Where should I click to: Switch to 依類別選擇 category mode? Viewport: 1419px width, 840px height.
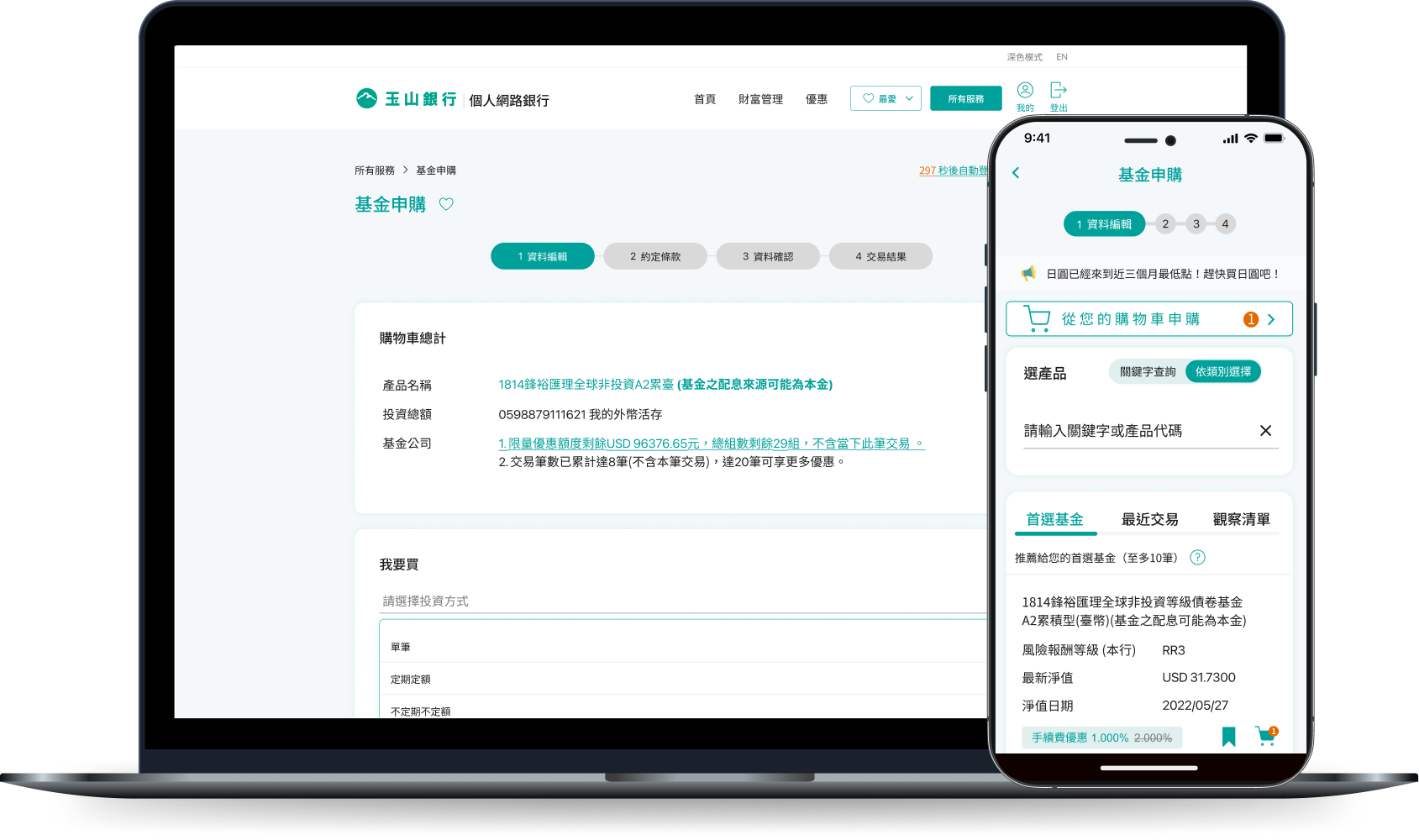pos(1222,372)
